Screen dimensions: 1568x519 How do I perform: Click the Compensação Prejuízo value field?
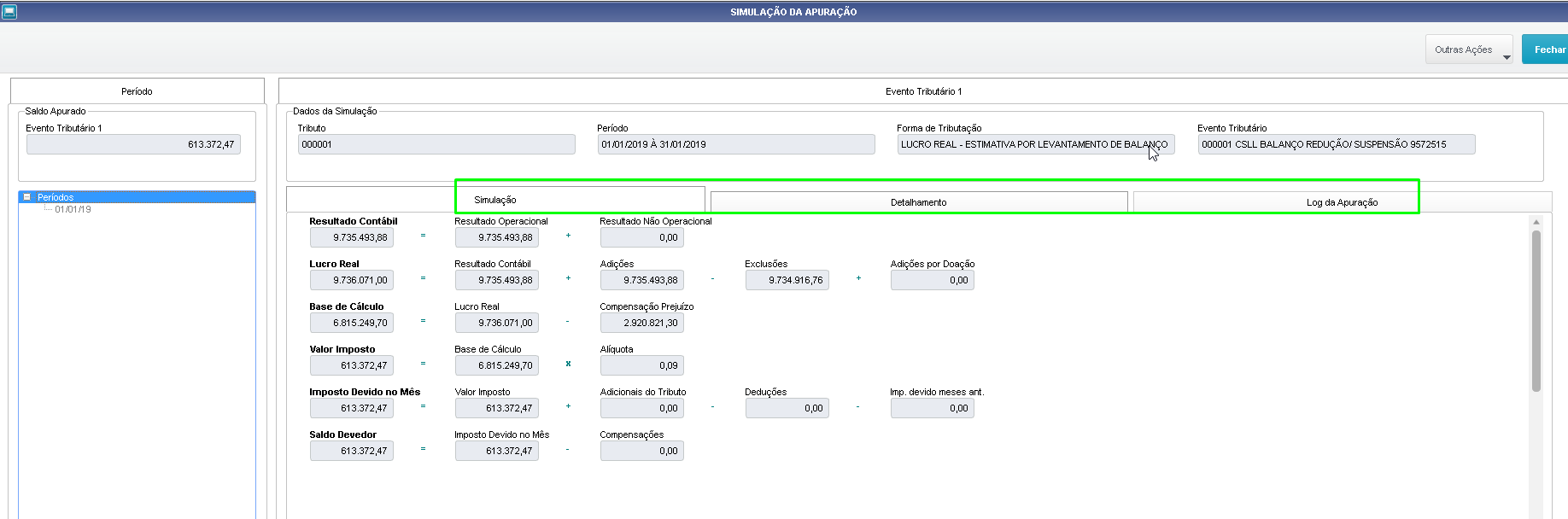pyautogui.click(x=642, y=323)
